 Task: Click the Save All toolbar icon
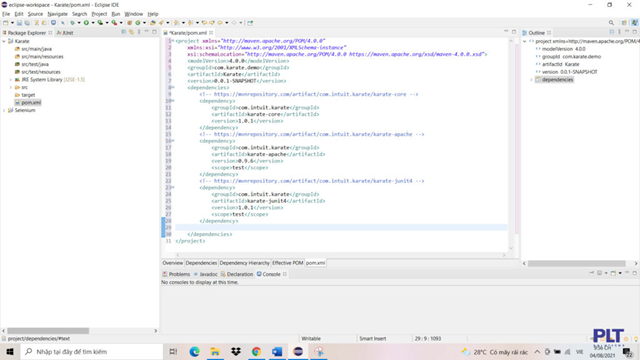(x=27, y=23)
